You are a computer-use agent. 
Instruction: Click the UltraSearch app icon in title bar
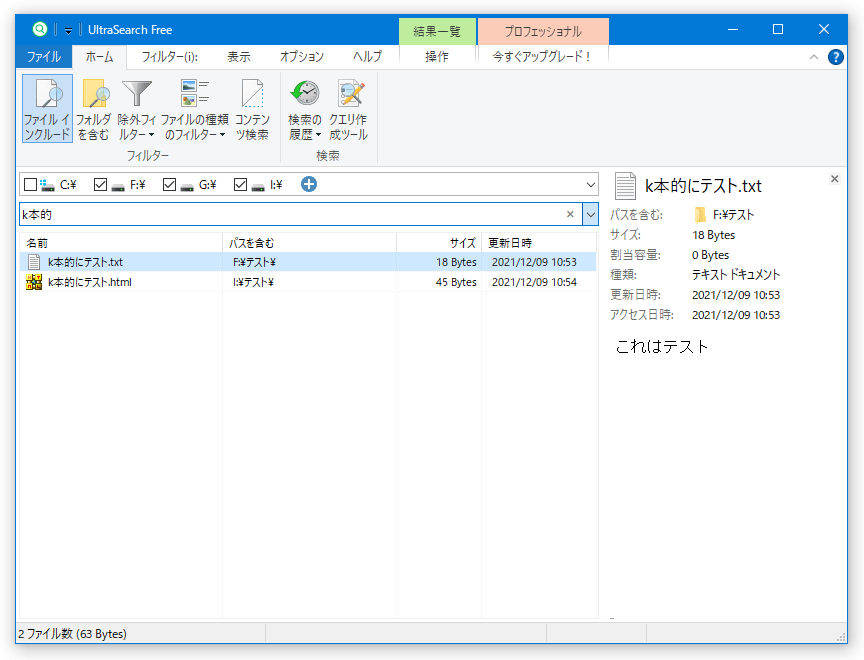39,29
